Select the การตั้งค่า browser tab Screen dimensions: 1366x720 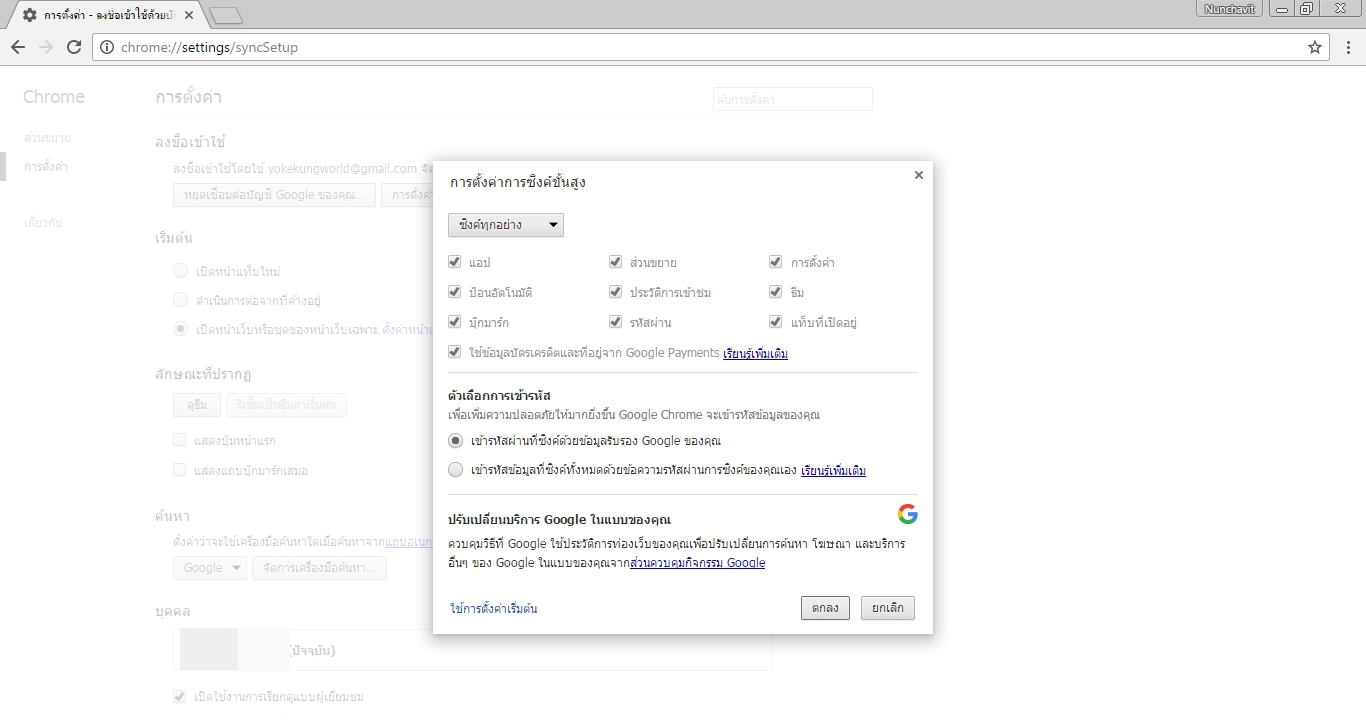tap(109, 15)
